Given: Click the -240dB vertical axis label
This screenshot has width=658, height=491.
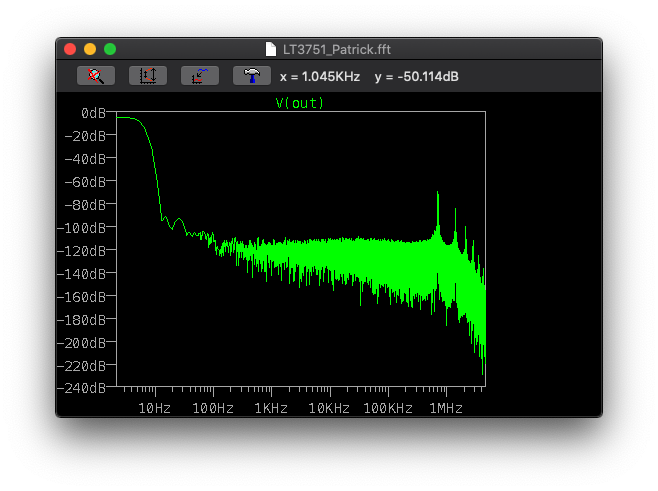Looking at the screenshot, I should point(81,388).
